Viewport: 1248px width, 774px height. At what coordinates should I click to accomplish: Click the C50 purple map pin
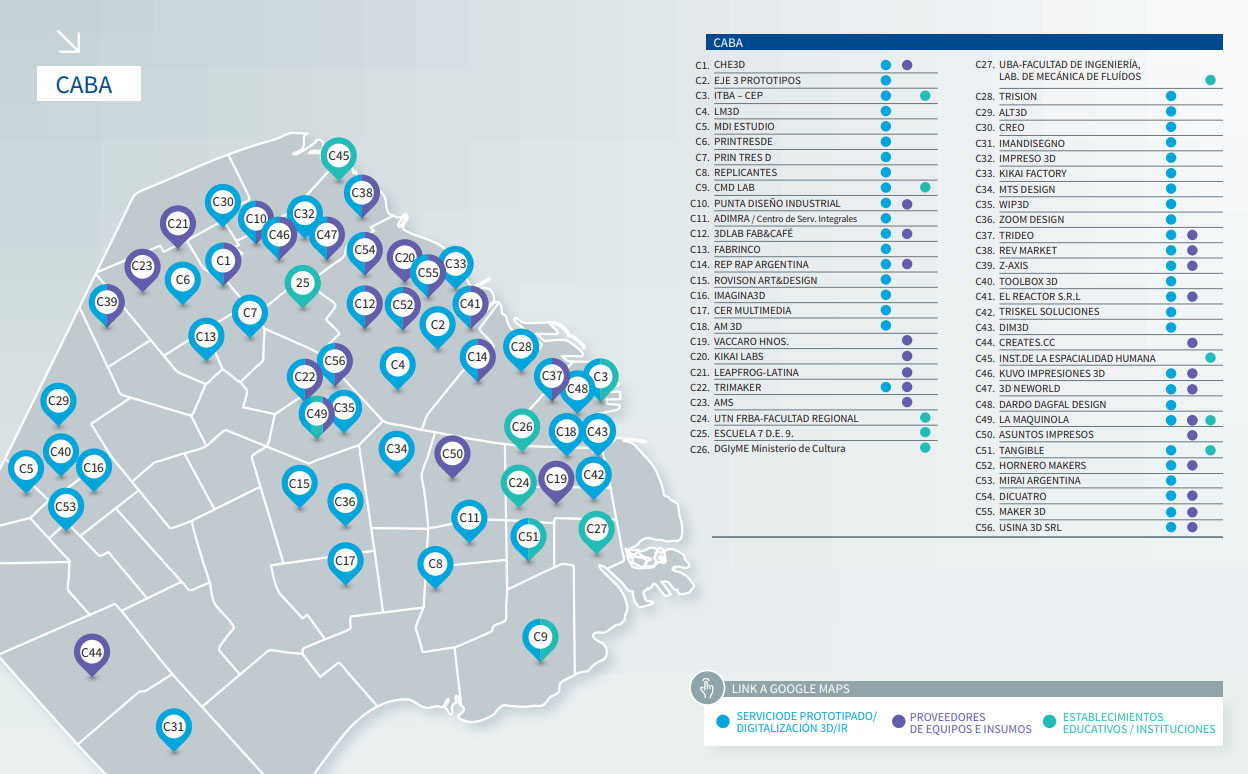[453, 456]
